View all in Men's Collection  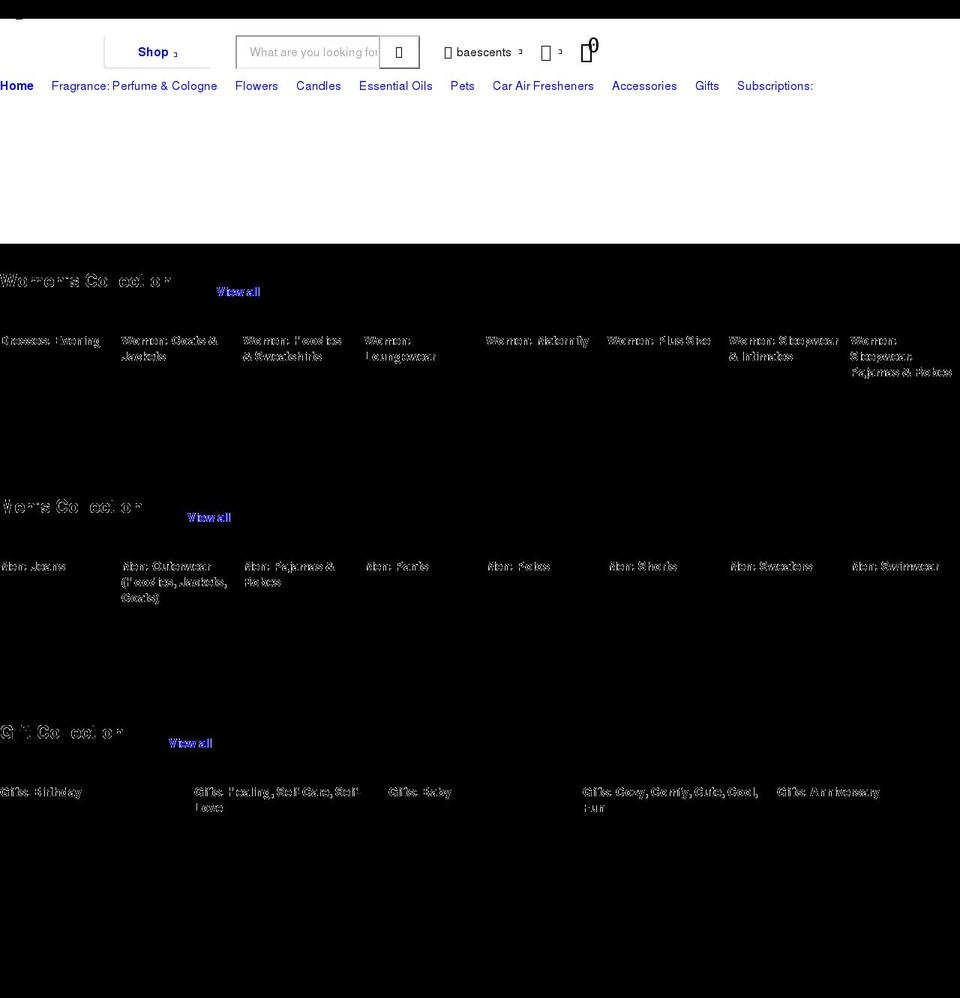(x=209, y=518)
